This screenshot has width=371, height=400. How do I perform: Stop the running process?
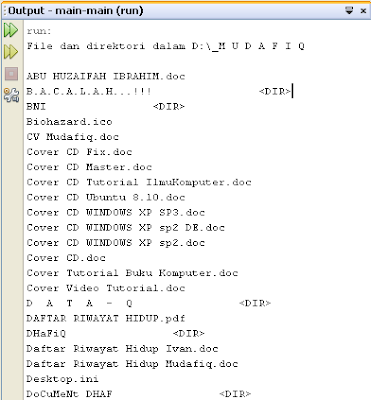[11, 74]
